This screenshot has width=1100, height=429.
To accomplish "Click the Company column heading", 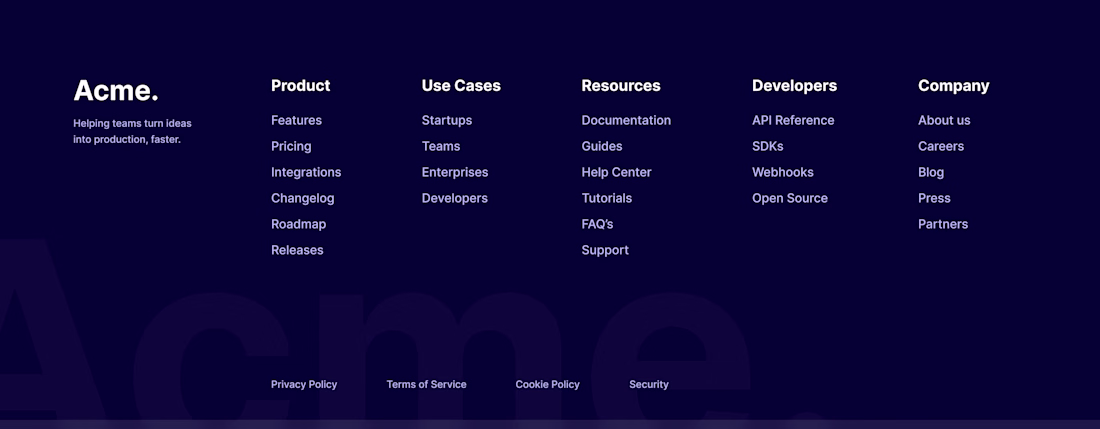I will (953, 86).
